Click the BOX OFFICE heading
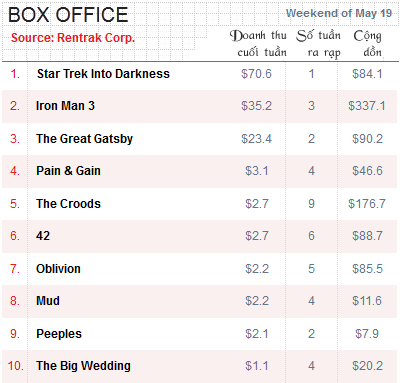 click(68, 15)
